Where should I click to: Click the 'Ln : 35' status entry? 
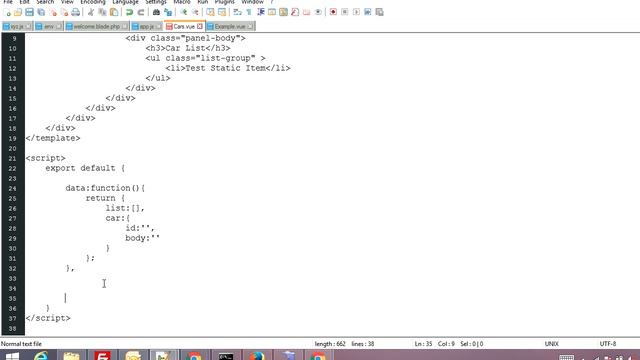pos(423,344)
